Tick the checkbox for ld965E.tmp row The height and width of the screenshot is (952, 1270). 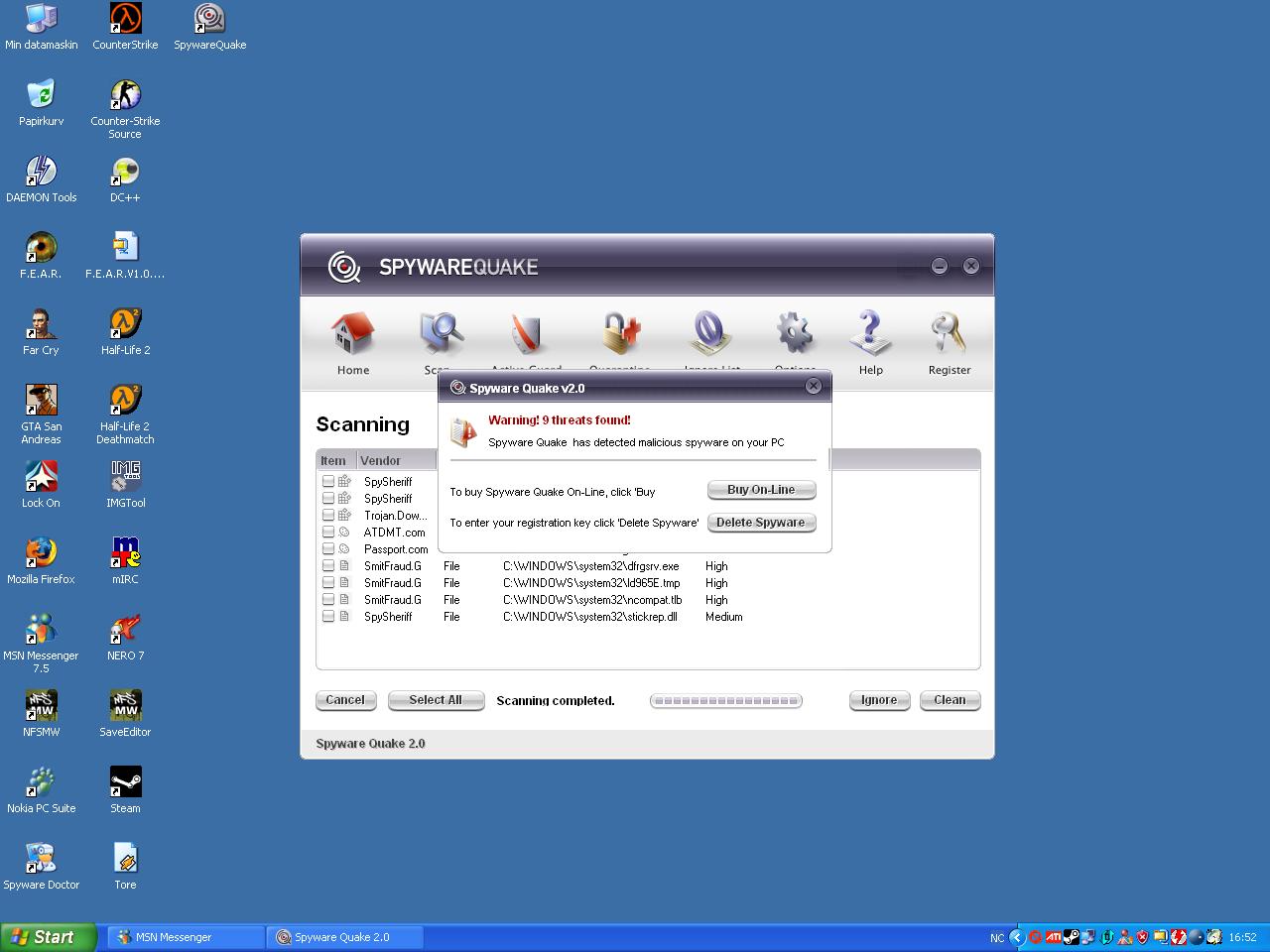(x=328, y=583)
